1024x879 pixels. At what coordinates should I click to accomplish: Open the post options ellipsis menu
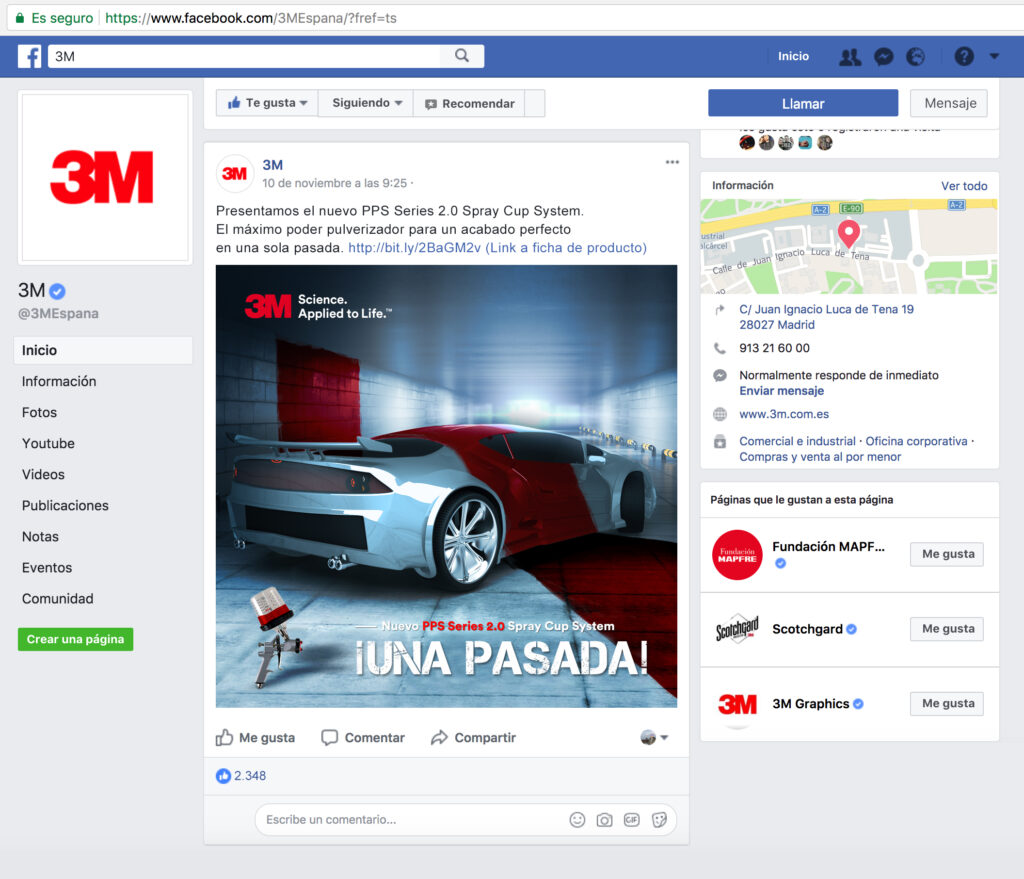[672, 162]
